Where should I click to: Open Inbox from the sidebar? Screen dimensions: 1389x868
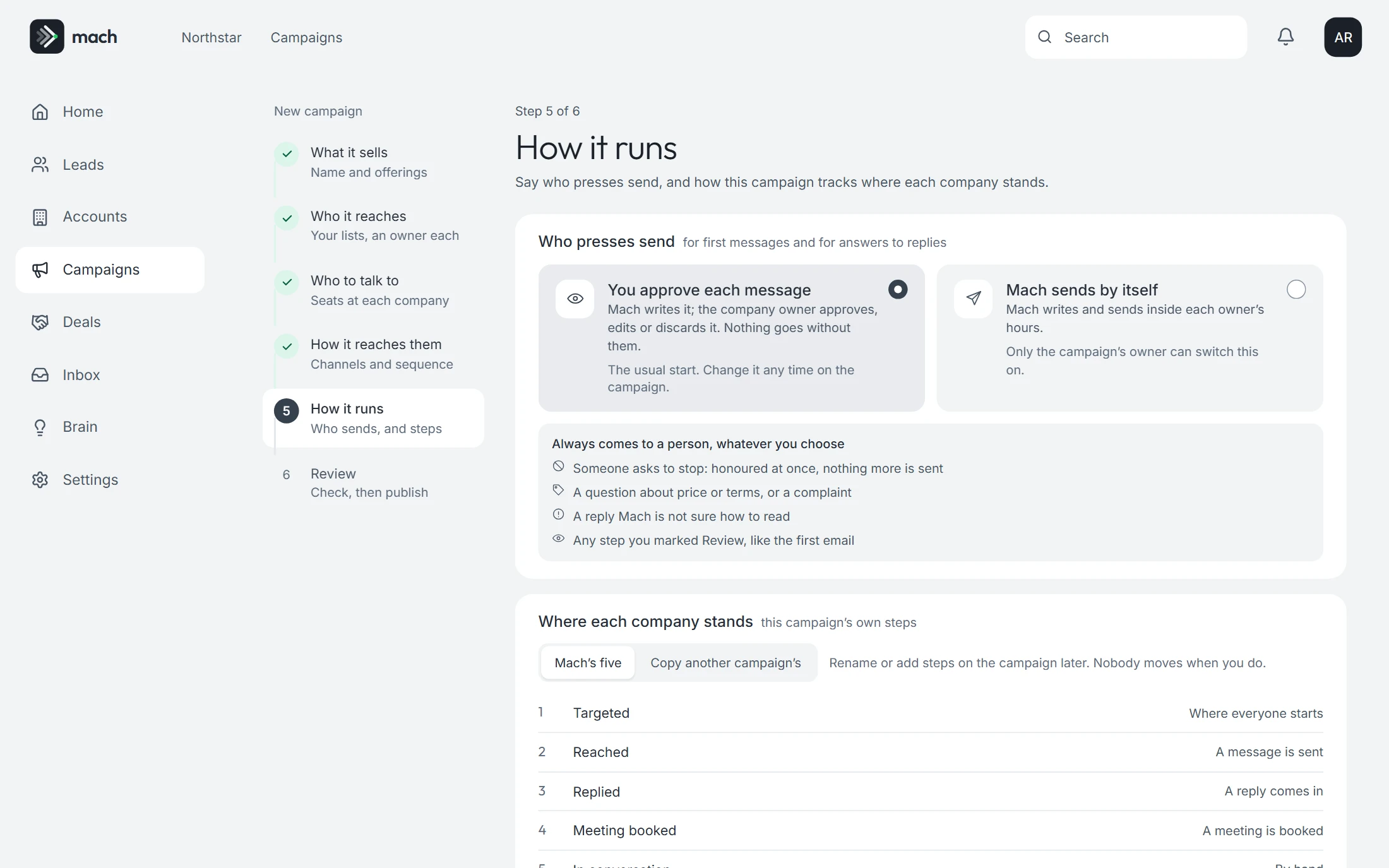tap(110, 375)
